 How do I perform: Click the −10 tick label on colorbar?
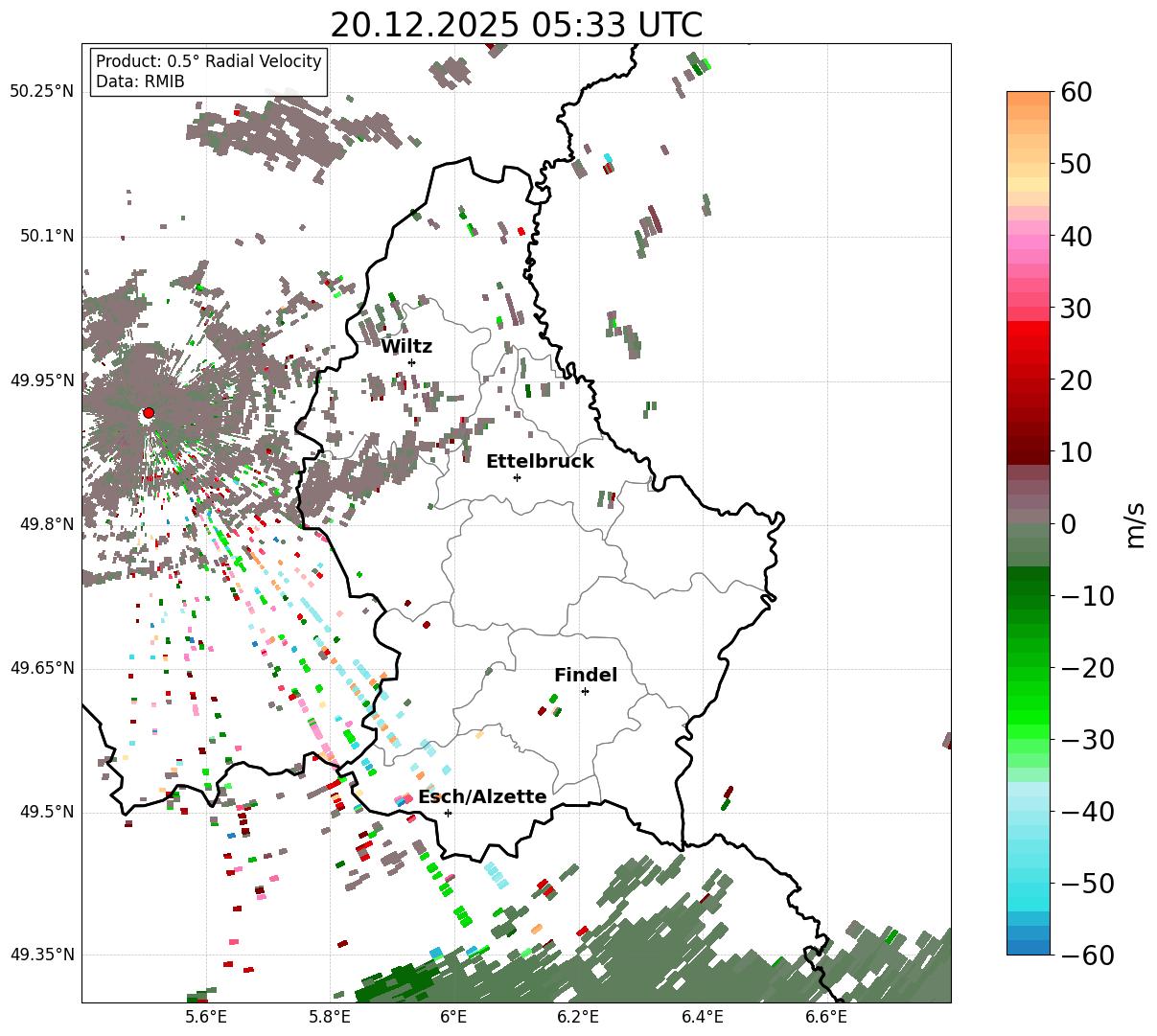(x=1087, y=596)
